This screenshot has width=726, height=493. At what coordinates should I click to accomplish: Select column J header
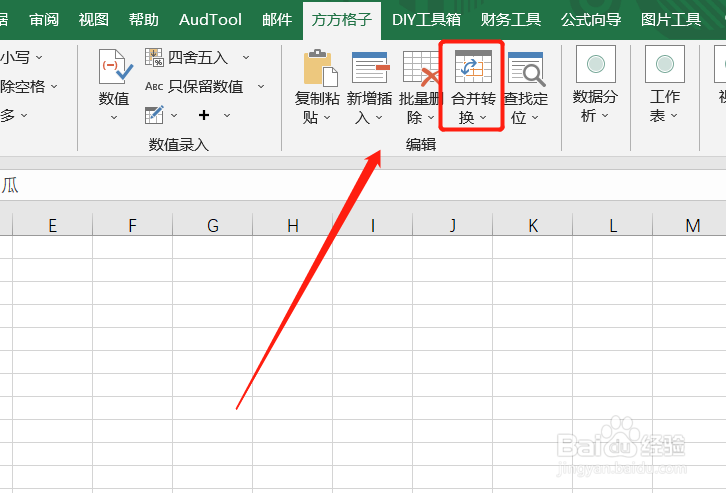tap(452, 225)
